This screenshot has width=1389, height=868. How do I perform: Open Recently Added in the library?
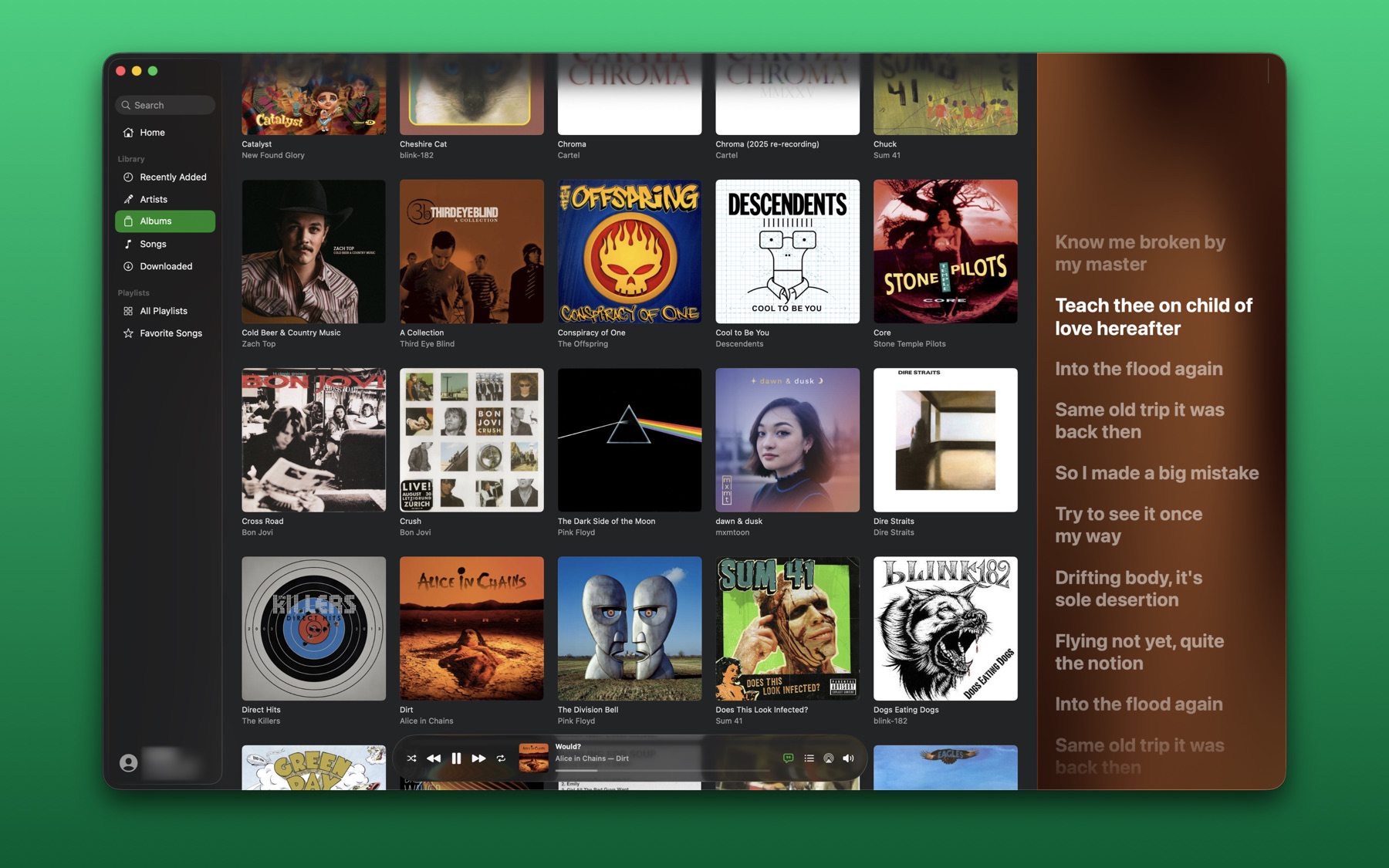[165, 177]
